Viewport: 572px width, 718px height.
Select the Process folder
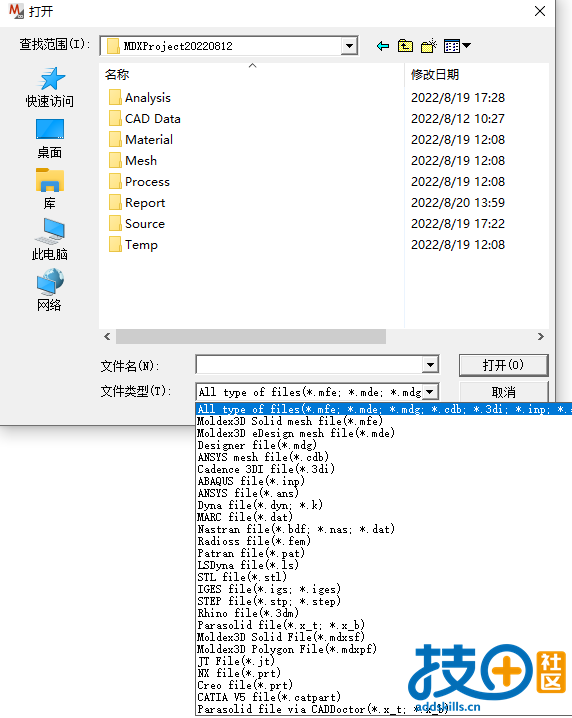139,182
